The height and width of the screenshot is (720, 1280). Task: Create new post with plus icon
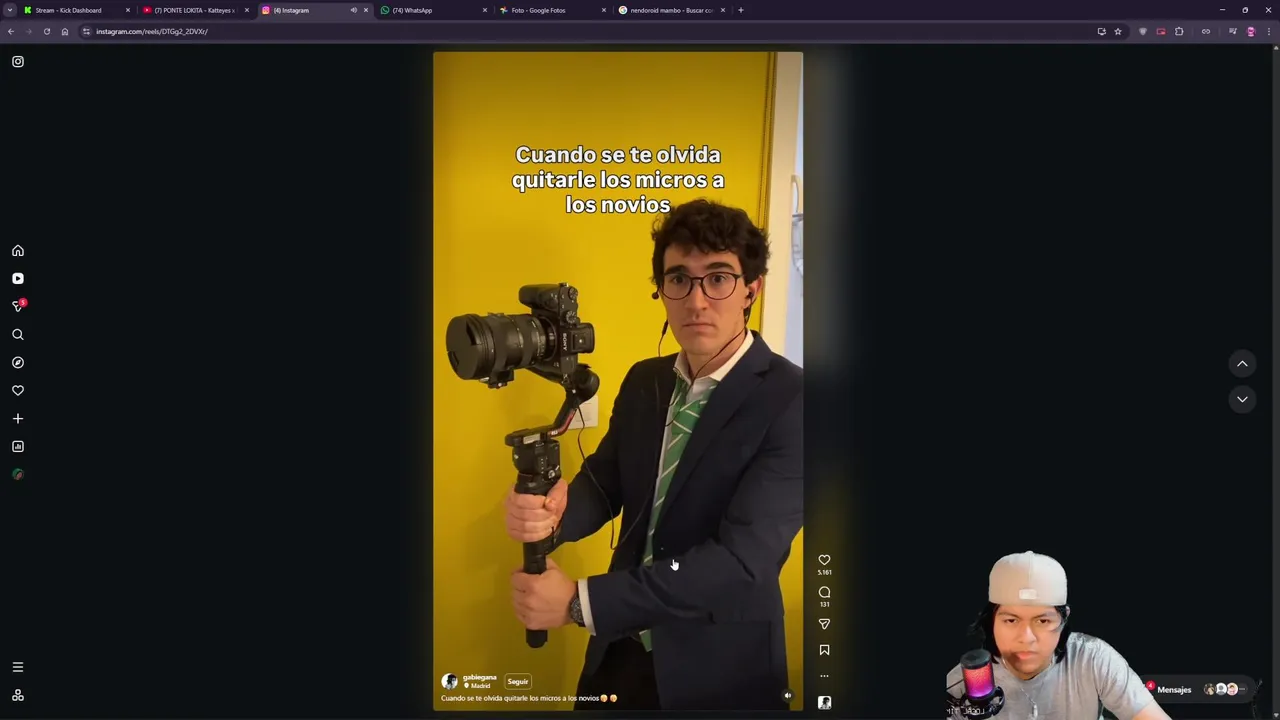tap(18, 419)
